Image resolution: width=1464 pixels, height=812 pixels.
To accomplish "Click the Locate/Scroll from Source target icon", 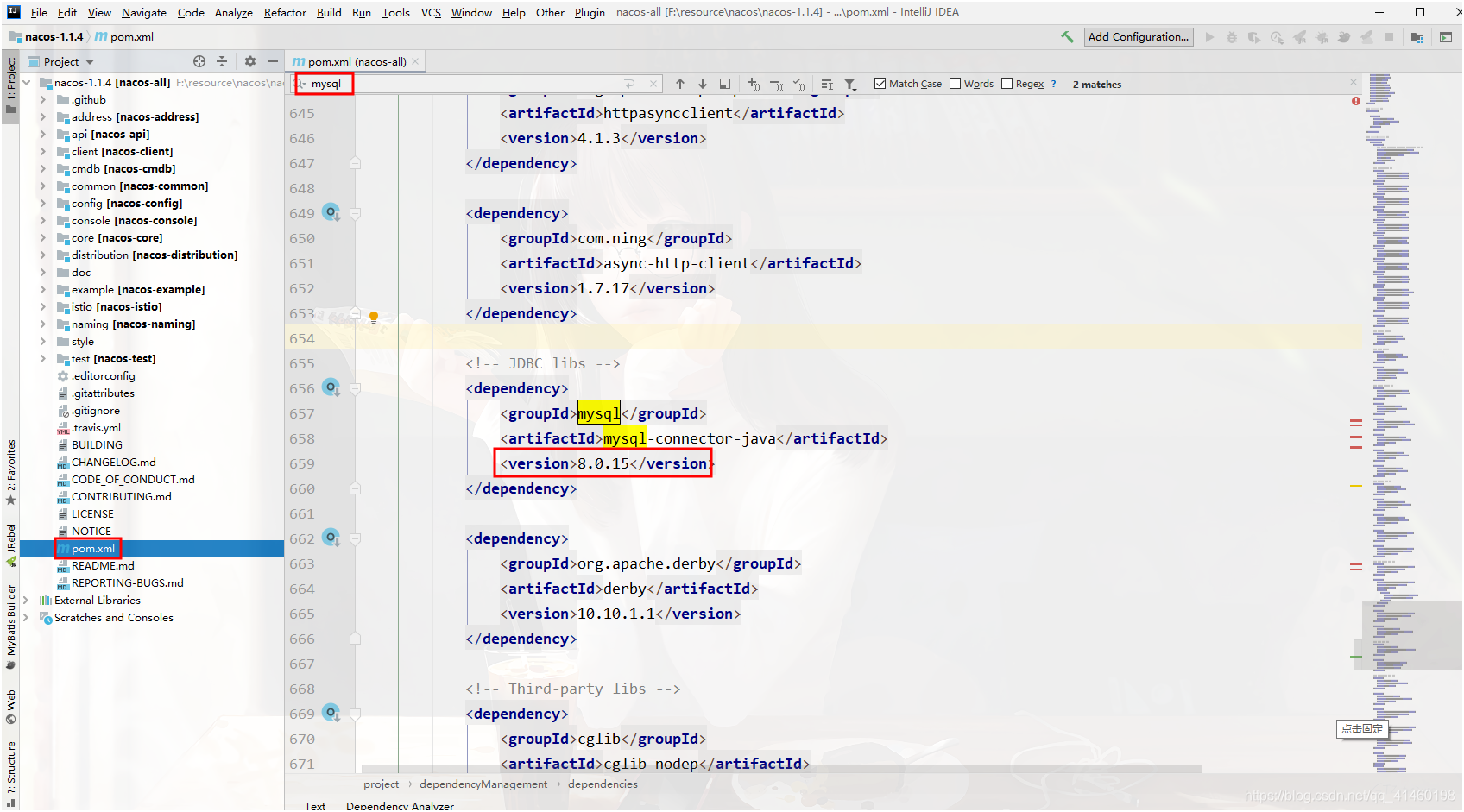I will tap(199, 61).
